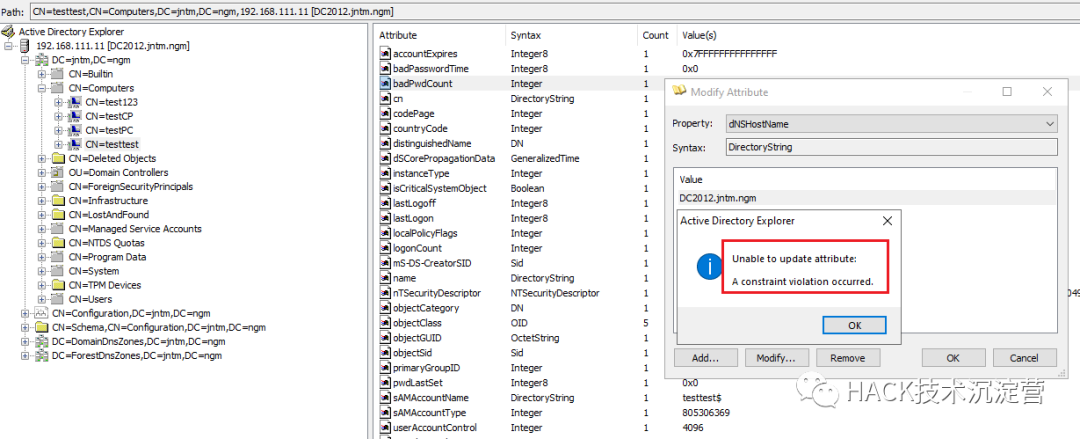The image size is (1080, 439).
Task: Click the OU=Domain Controllers folder icon
Action: 58,172
